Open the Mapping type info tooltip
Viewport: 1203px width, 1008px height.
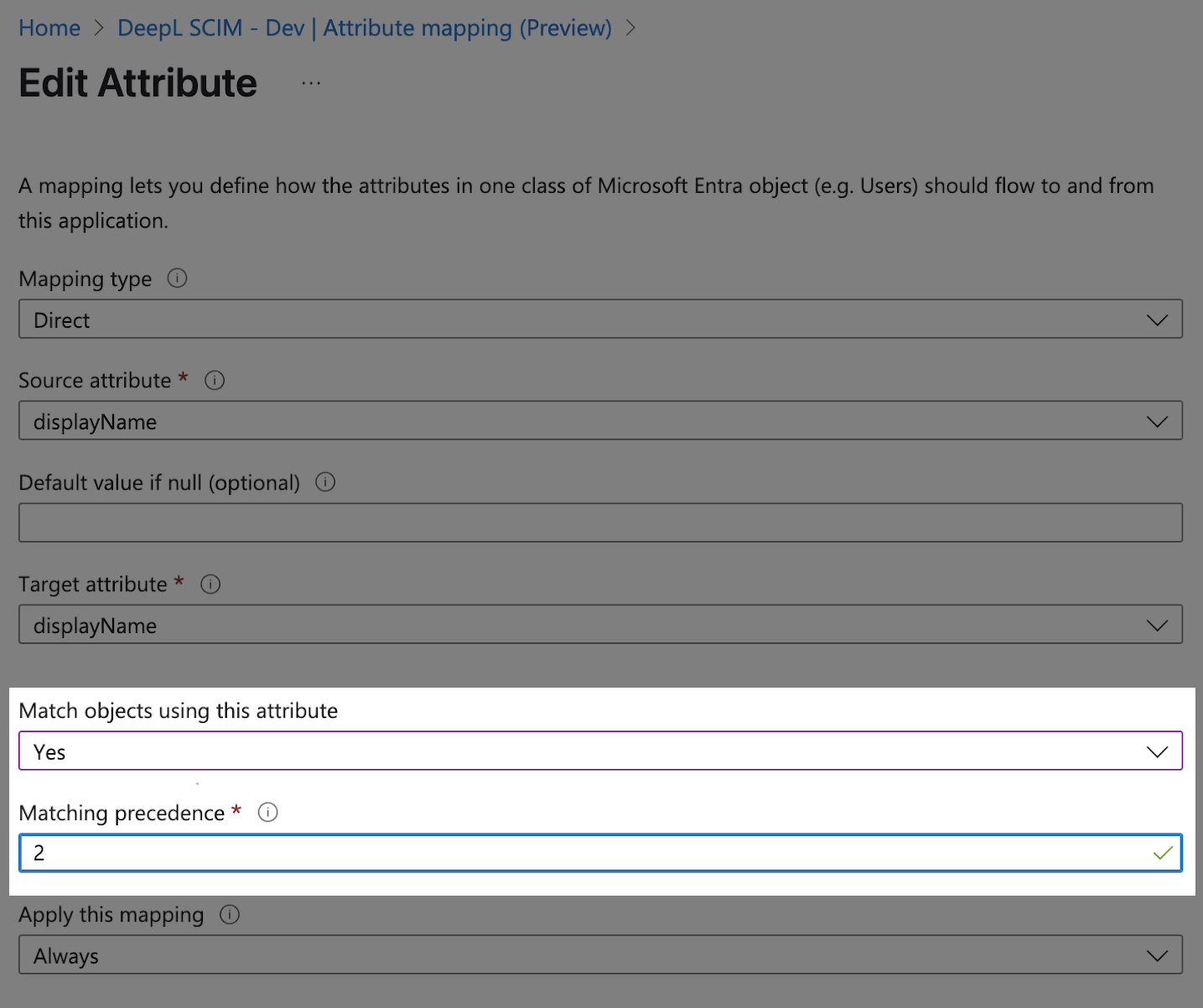tap(177, 278)
